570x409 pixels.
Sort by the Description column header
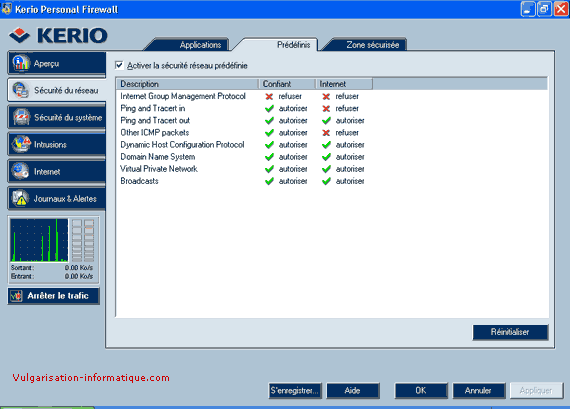click(187, 84)
